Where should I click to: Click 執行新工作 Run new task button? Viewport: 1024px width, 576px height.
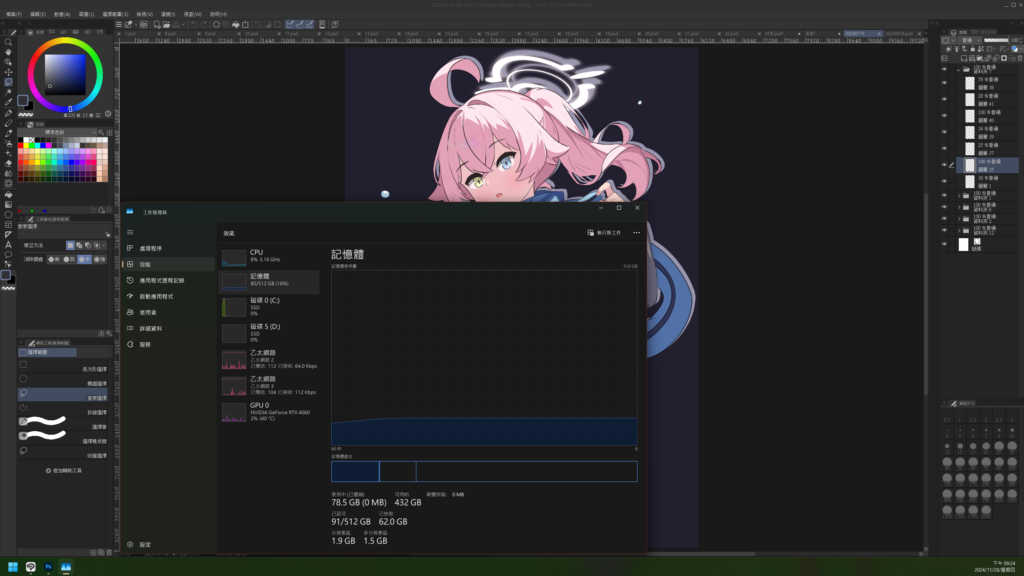tap(604, 232)
